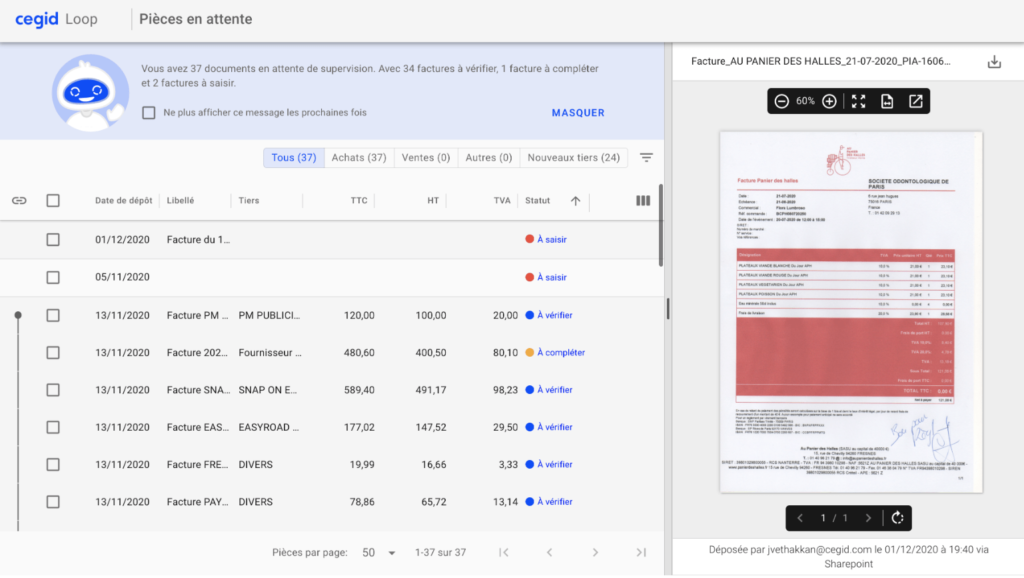Click the MASQUER button

578,113
